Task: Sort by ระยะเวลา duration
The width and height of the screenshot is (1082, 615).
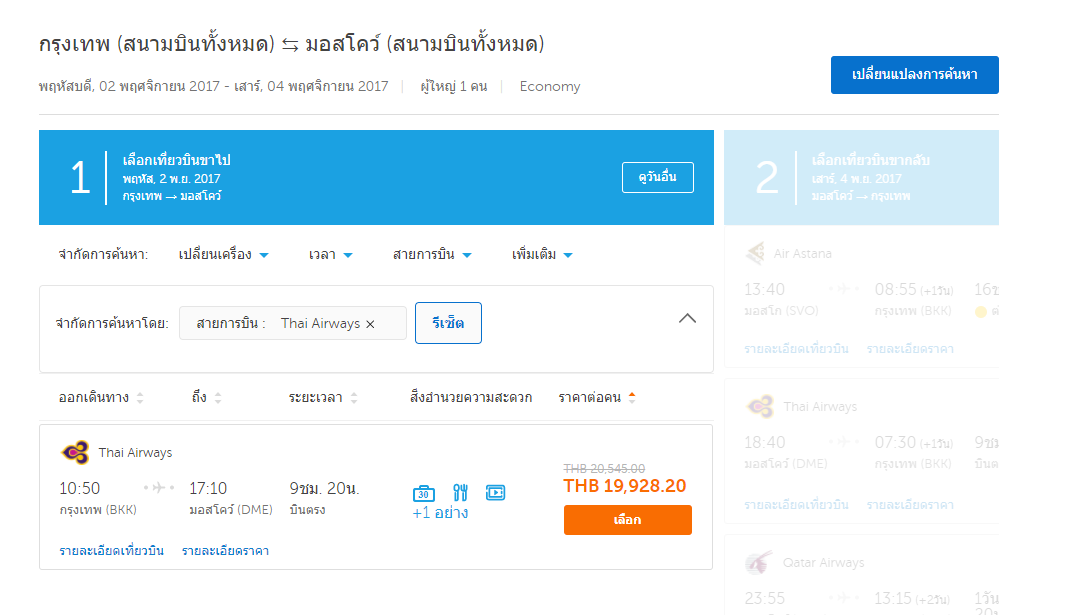Action: click(x=323, y=398)
